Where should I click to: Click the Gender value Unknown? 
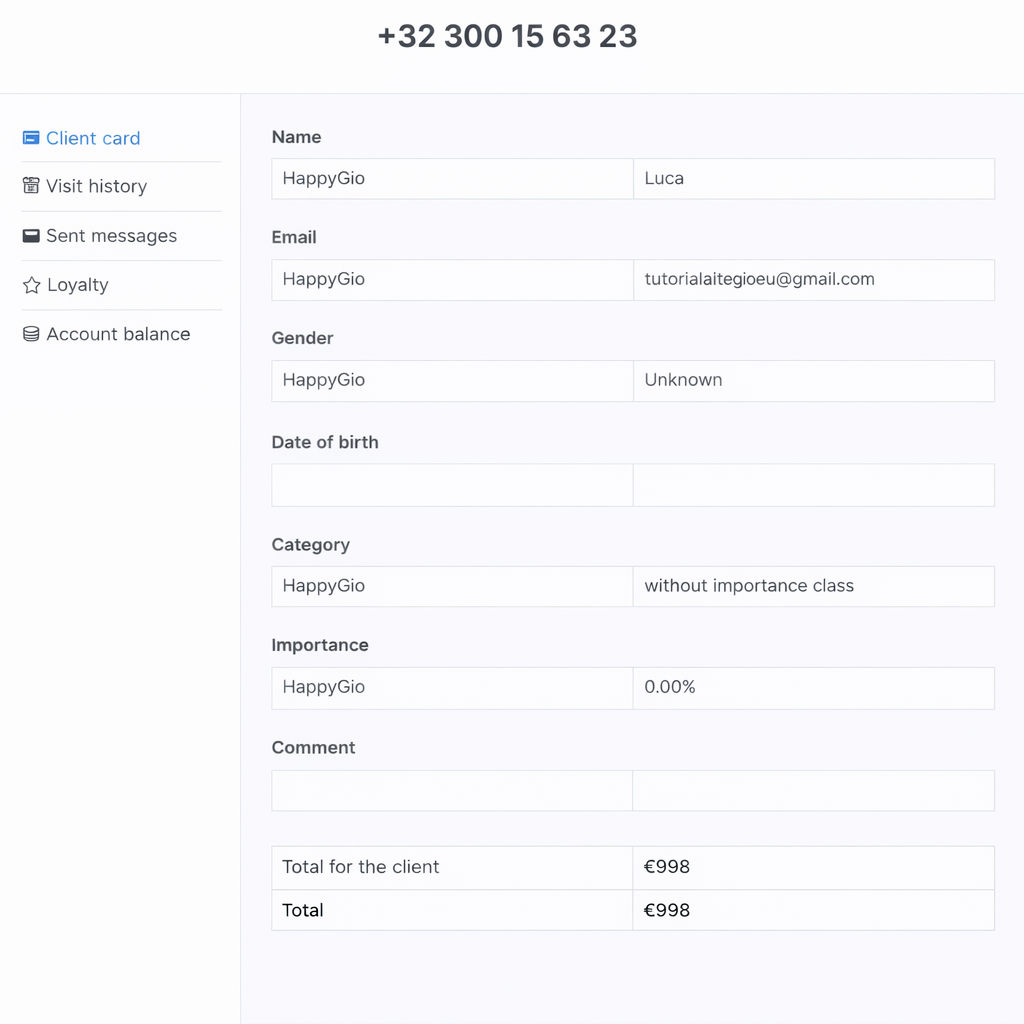(683, 380)
